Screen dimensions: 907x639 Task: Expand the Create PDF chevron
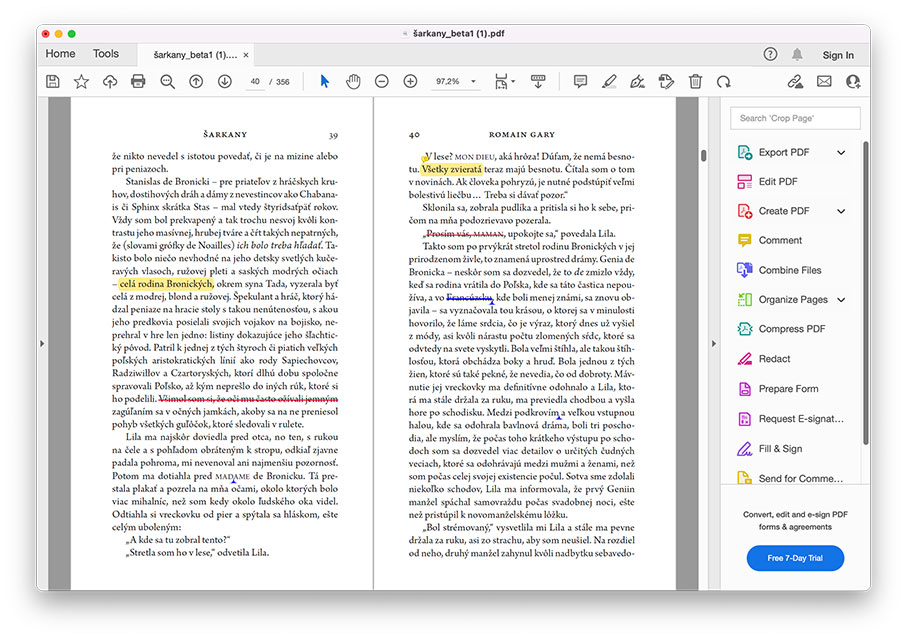tap(841, 211)
